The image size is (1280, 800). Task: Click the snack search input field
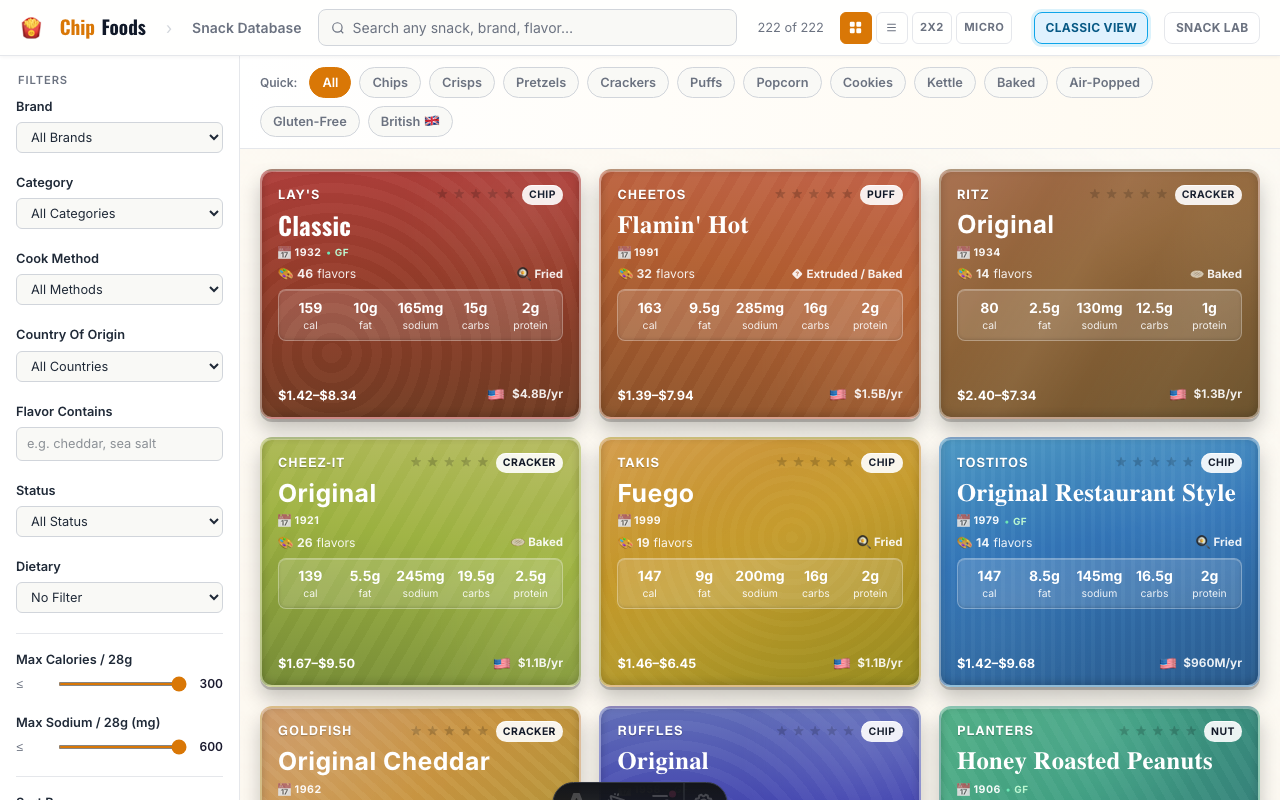527,28
